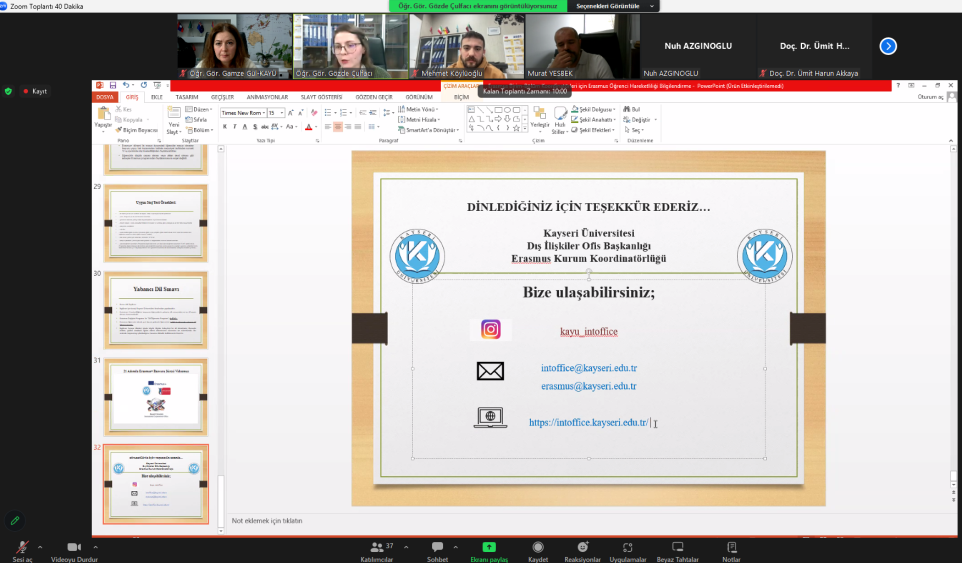
Task: Click the Bul find icon
Action: click(632, 109)
